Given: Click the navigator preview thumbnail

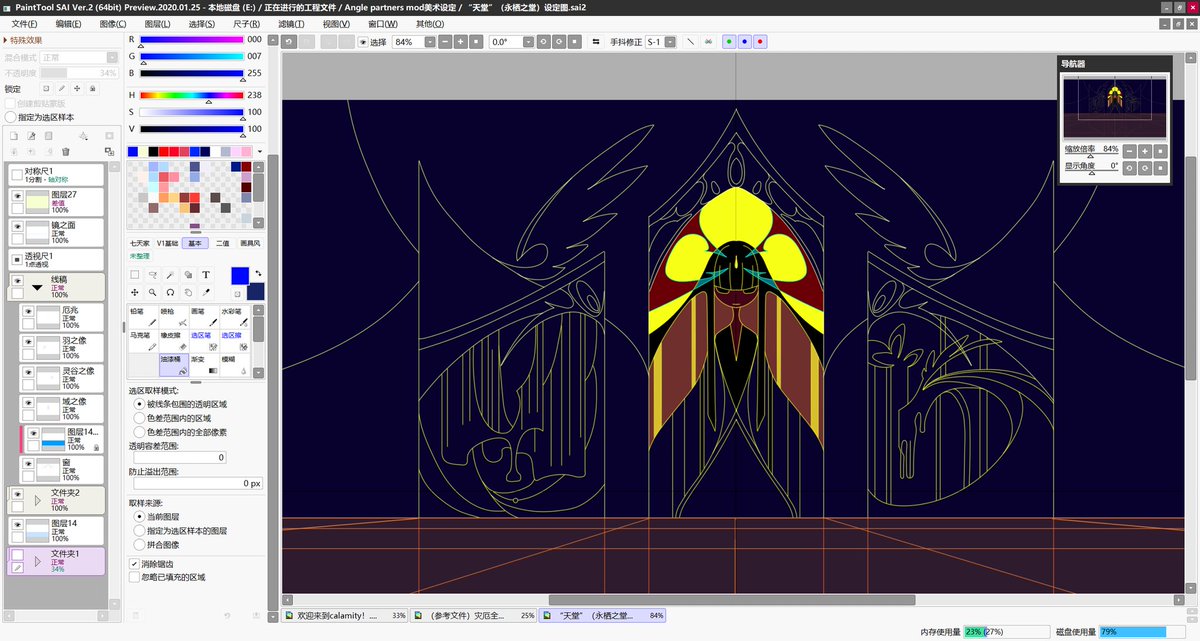Looking at the screenshot, I should [x=1115, y=107].
